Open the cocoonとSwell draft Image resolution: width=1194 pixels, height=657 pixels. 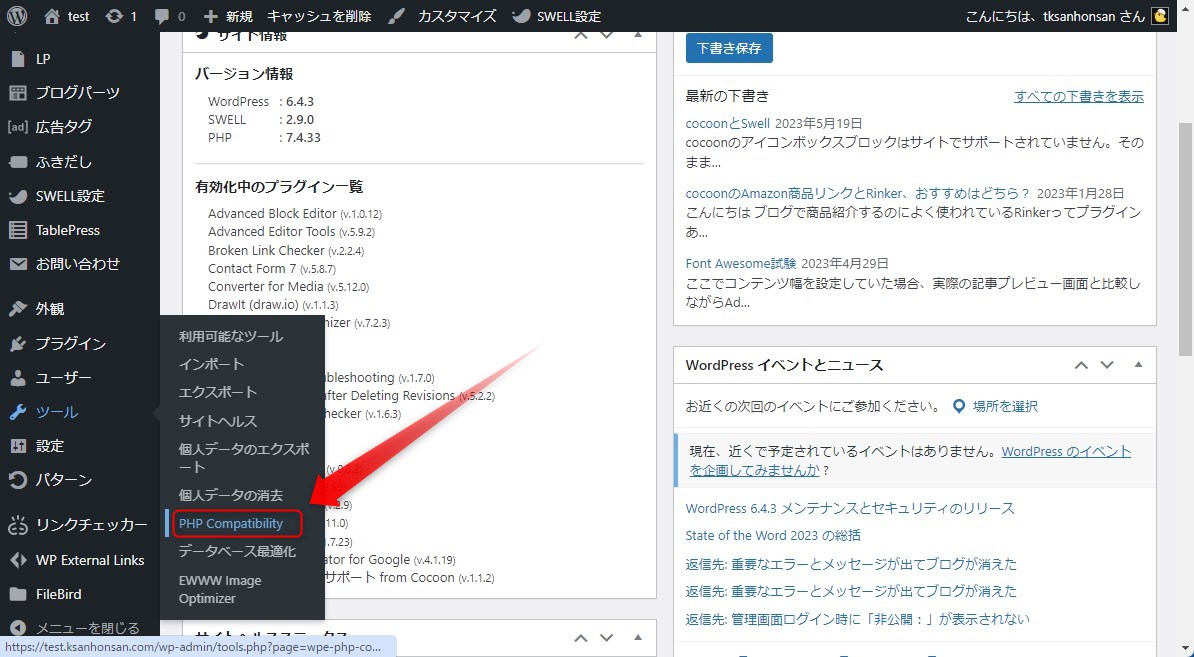coord(727,123)
